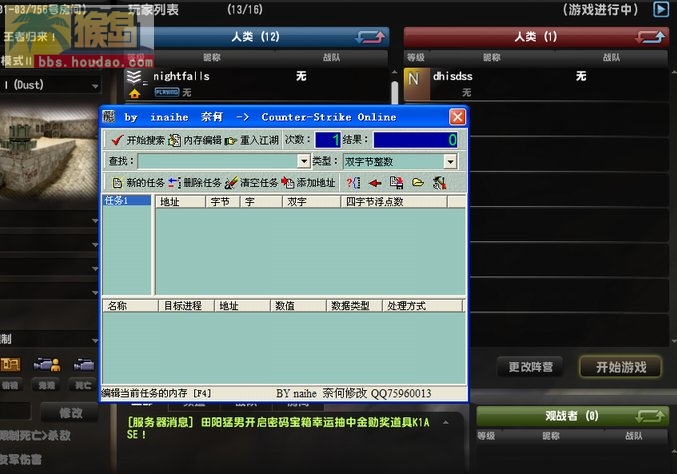Image resolution: width=677 pixels, height=474 pixels.
Task: Click the 名称 column header
Action: click(x=130, y=306)
